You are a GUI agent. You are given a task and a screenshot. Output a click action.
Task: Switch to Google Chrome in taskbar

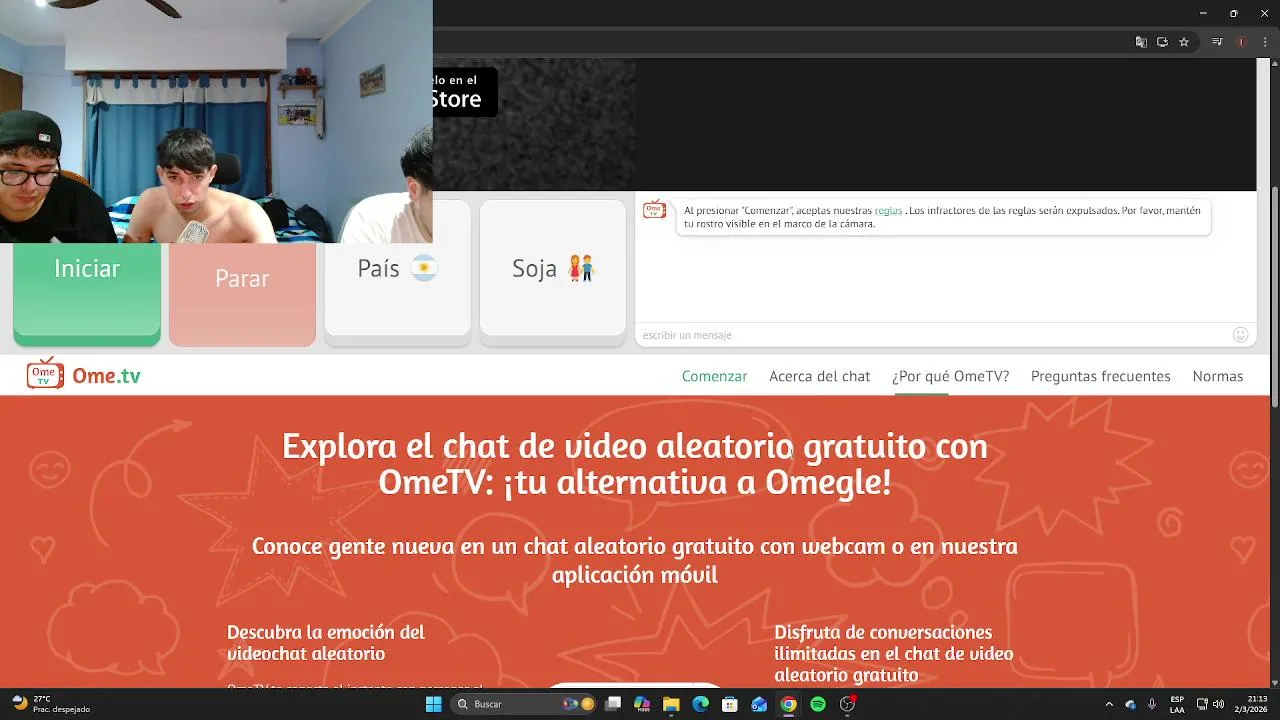pos(789,704)
